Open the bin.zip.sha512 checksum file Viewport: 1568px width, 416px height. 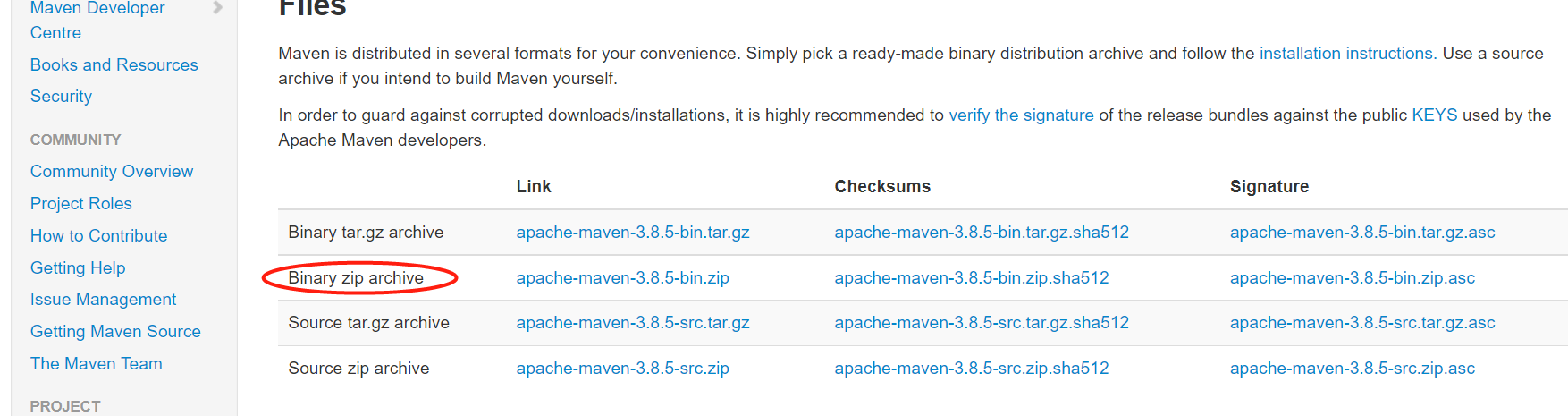[x=971, y=277]
